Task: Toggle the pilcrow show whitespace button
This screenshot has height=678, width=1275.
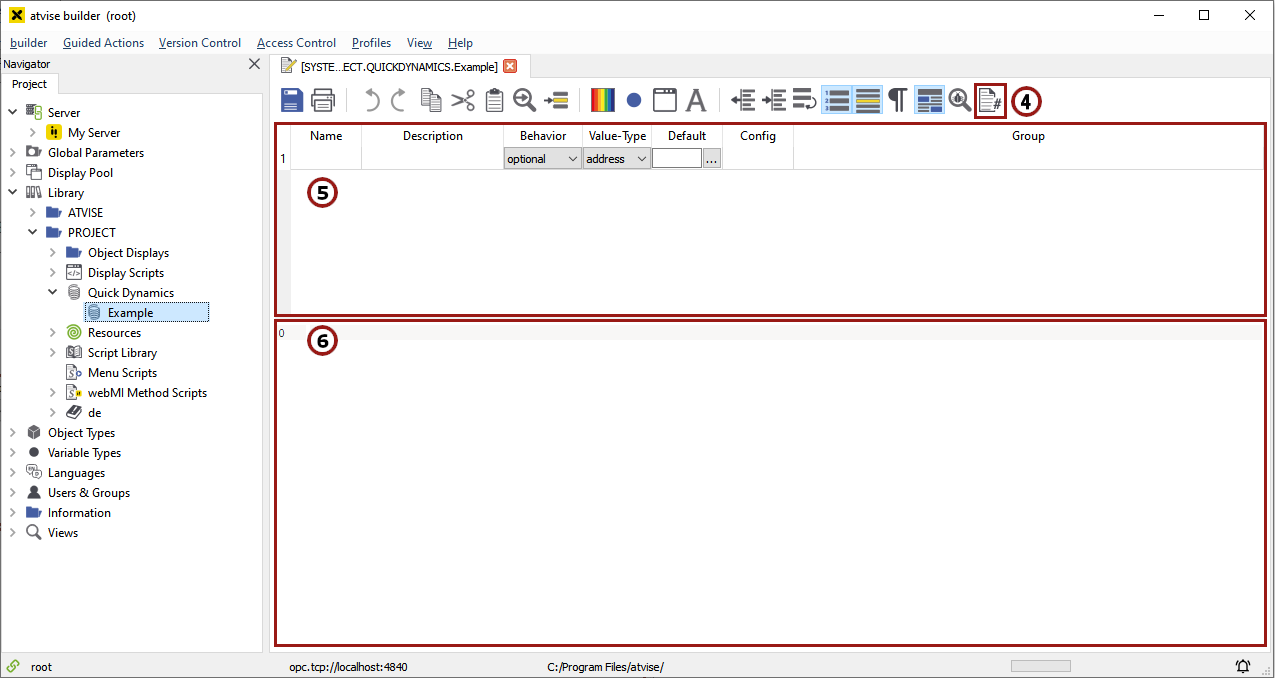Action: (x=898, y=100)
